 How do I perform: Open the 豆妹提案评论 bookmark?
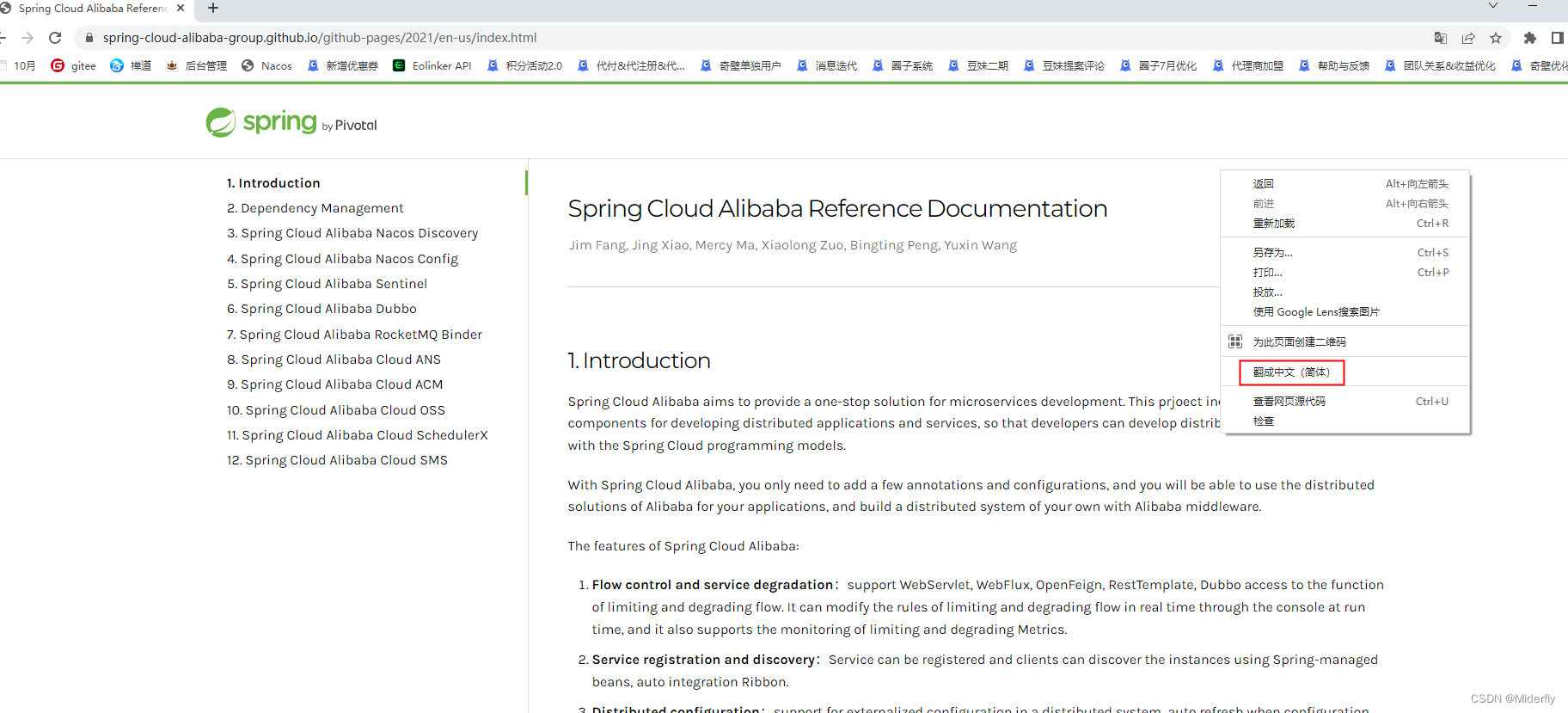(x=1063, y=65)
